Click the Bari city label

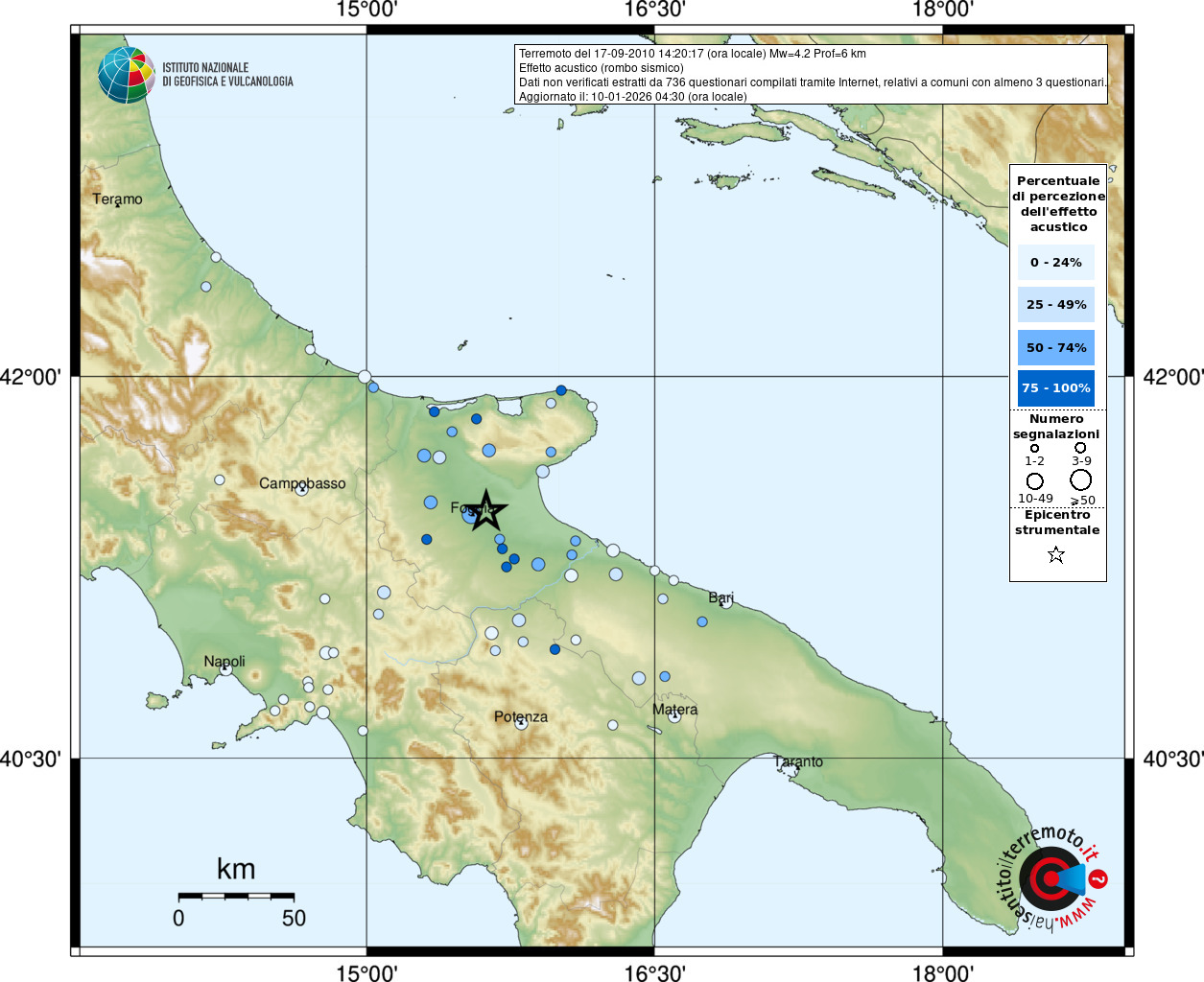pyautogui.click(x=720, y=597)
